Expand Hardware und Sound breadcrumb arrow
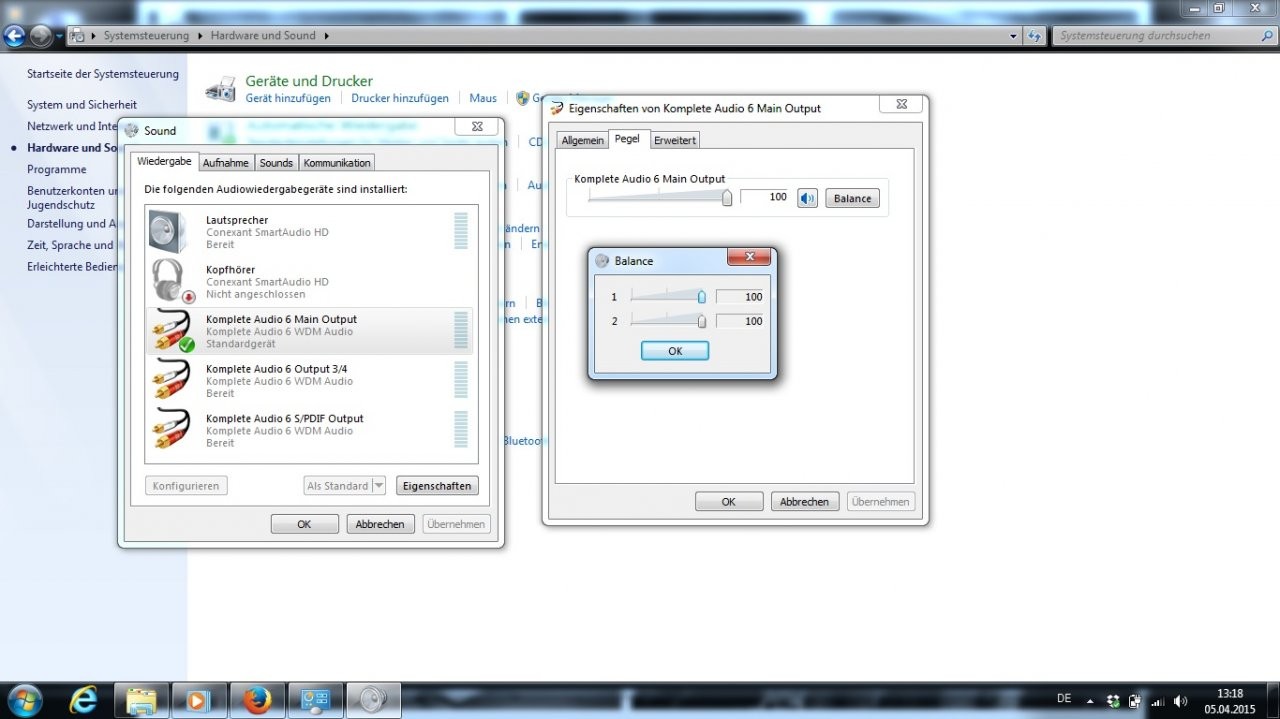 (326, 35)
